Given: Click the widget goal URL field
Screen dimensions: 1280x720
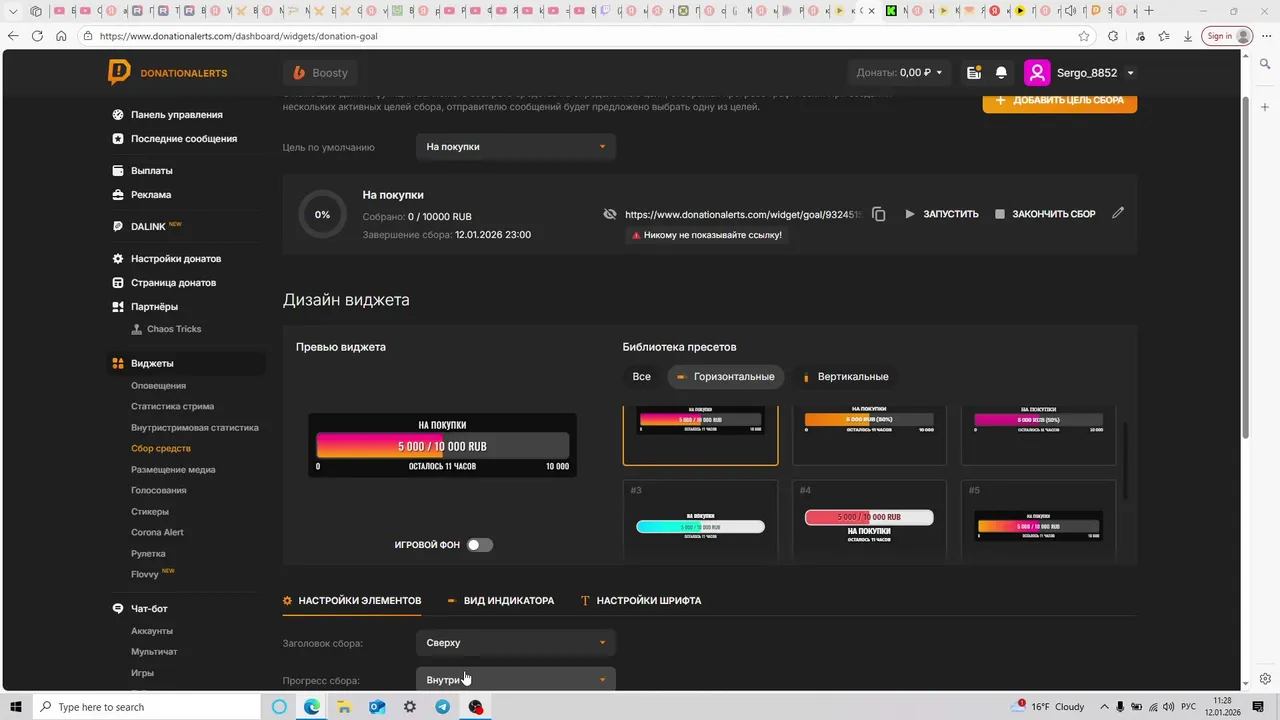Looking at the screenshot, I should (x=743, y=214).
